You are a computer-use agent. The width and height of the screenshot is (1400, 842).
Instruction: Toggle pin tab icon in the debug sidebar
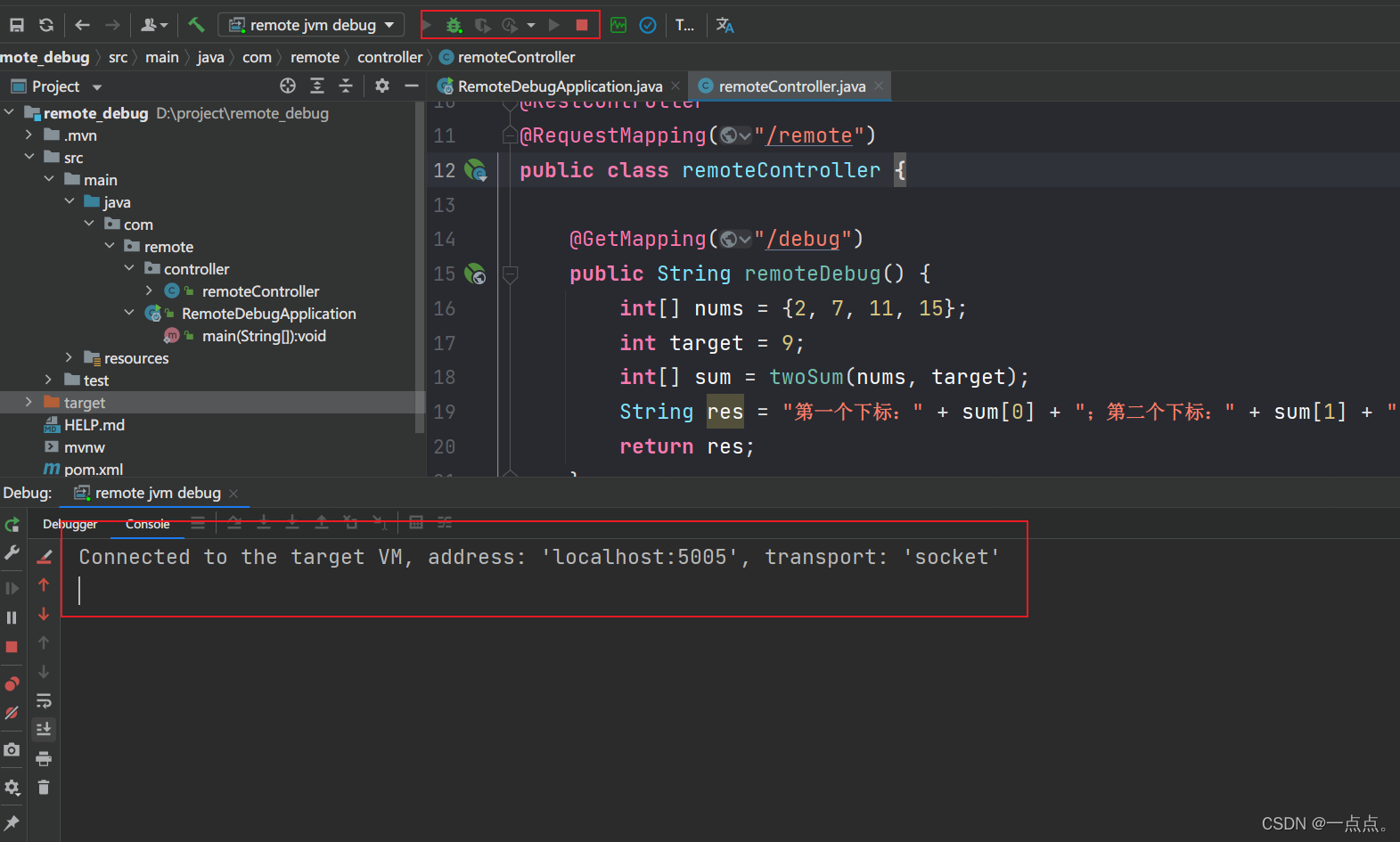coord(12,822)
